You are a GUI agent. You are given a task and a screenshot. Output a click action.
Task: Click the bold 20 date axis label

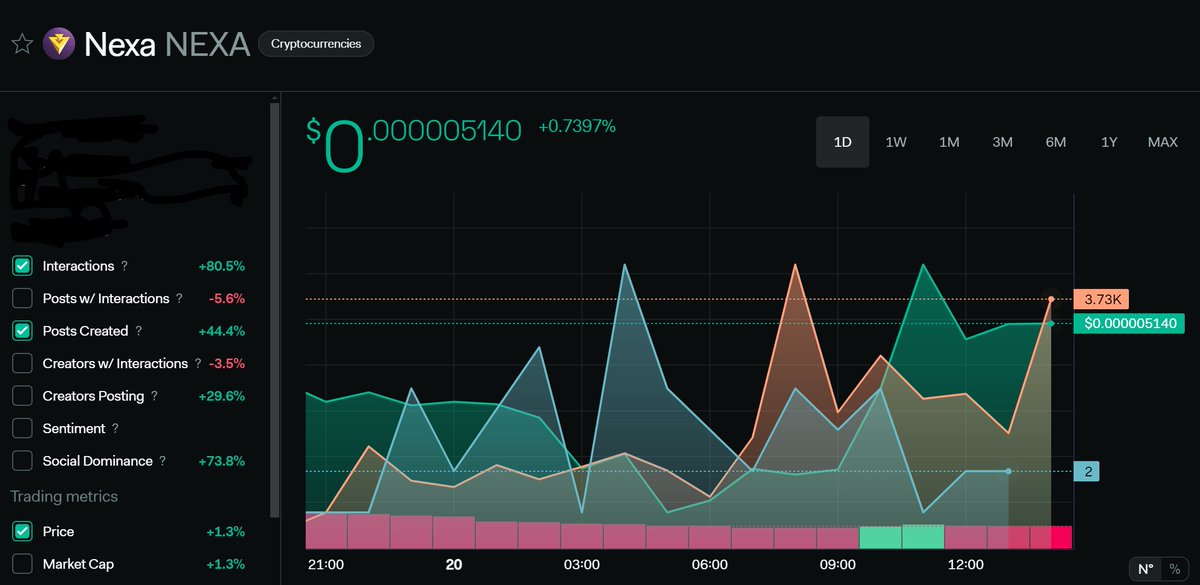click(x=453, y=565)
